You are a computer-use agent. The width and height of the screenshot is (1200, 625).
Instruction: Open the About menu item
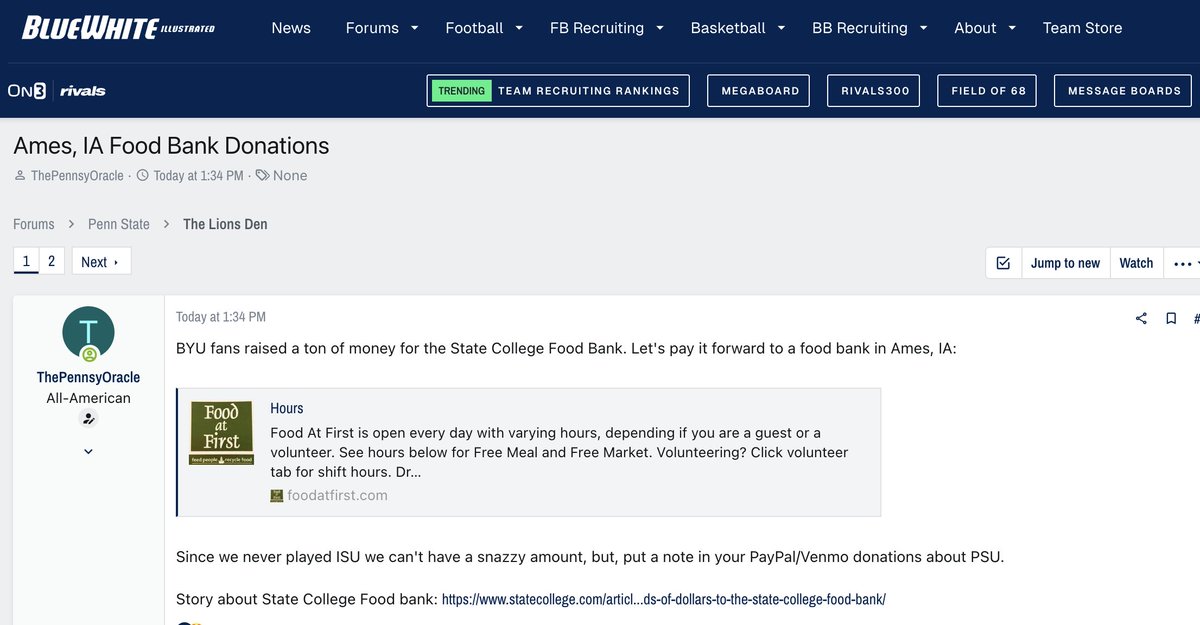tap(975, 28)
